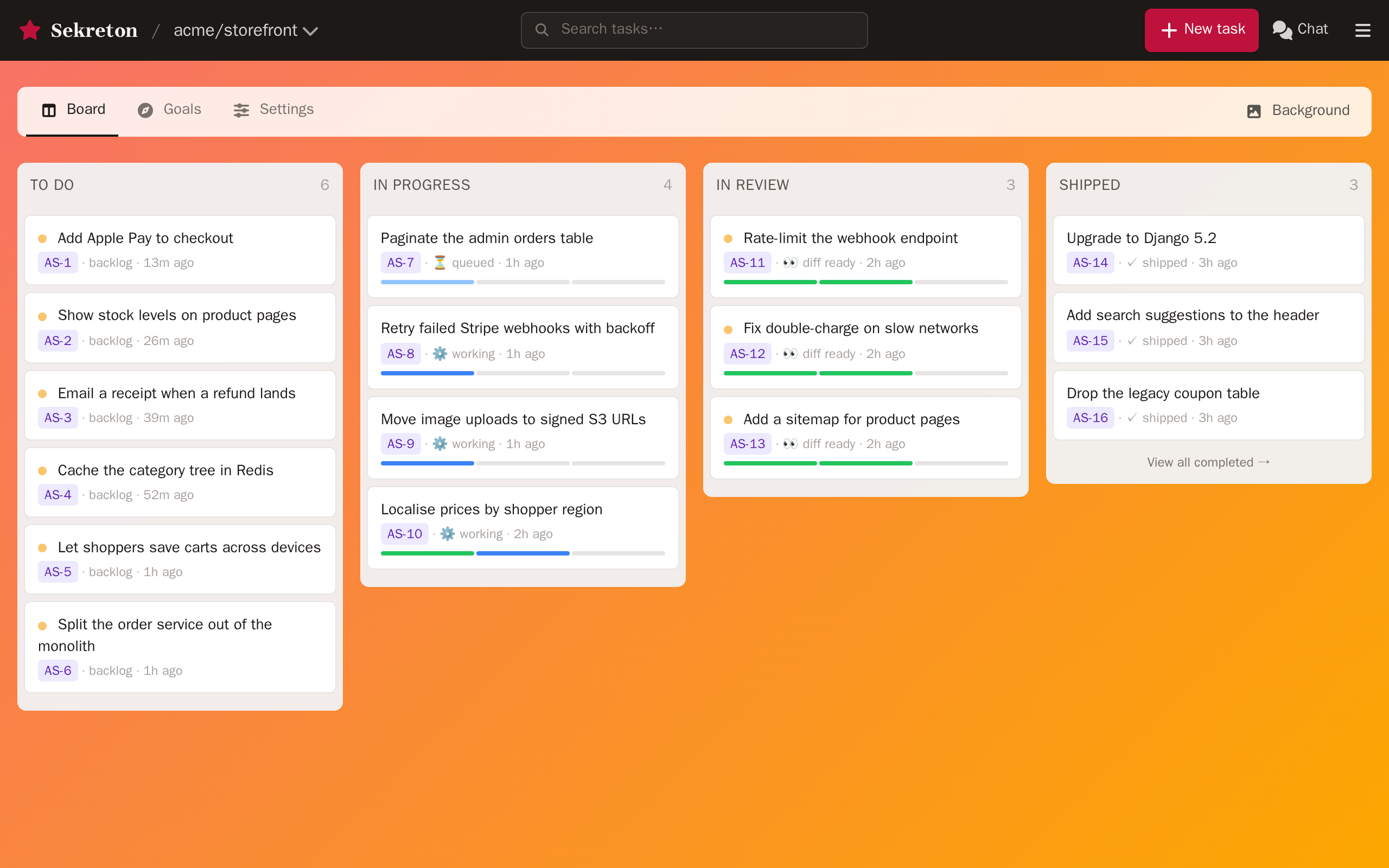Screen dimensions: 1389x868
Task: Open card Add search suggestions to the header
Action: (1208, 328)
